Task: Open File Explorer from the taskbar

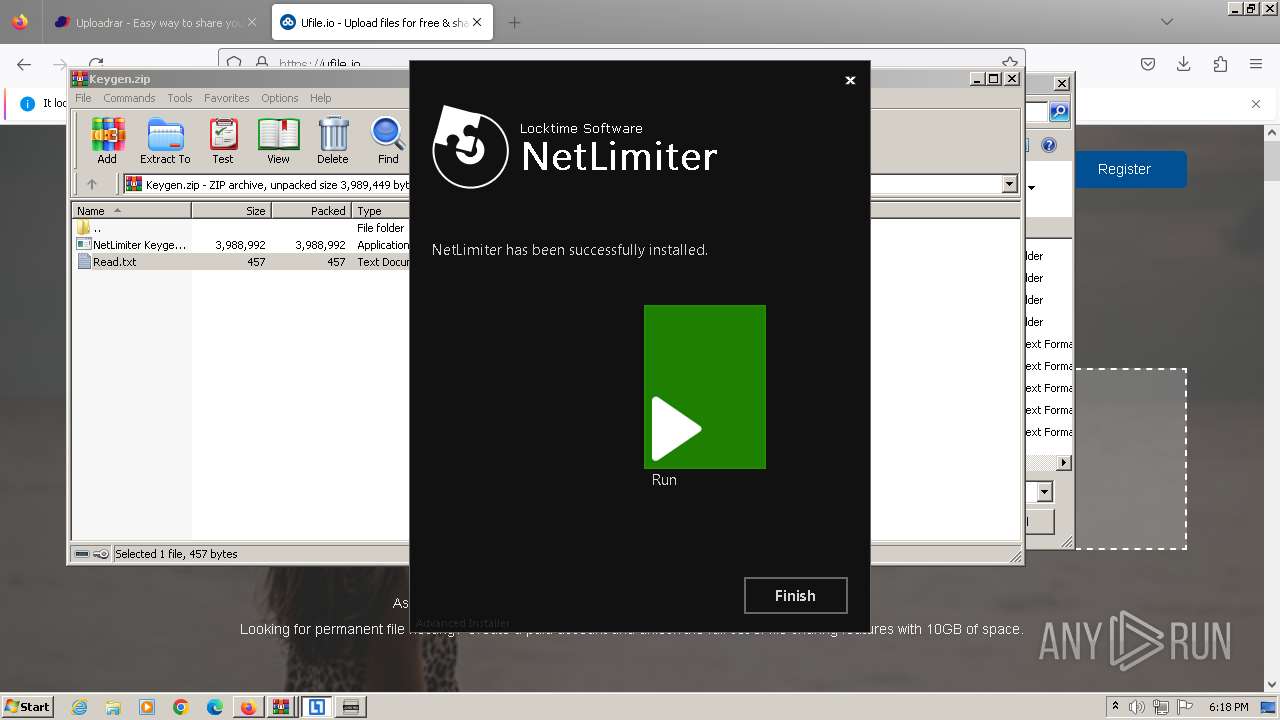Action: click(x=113, y=707)
